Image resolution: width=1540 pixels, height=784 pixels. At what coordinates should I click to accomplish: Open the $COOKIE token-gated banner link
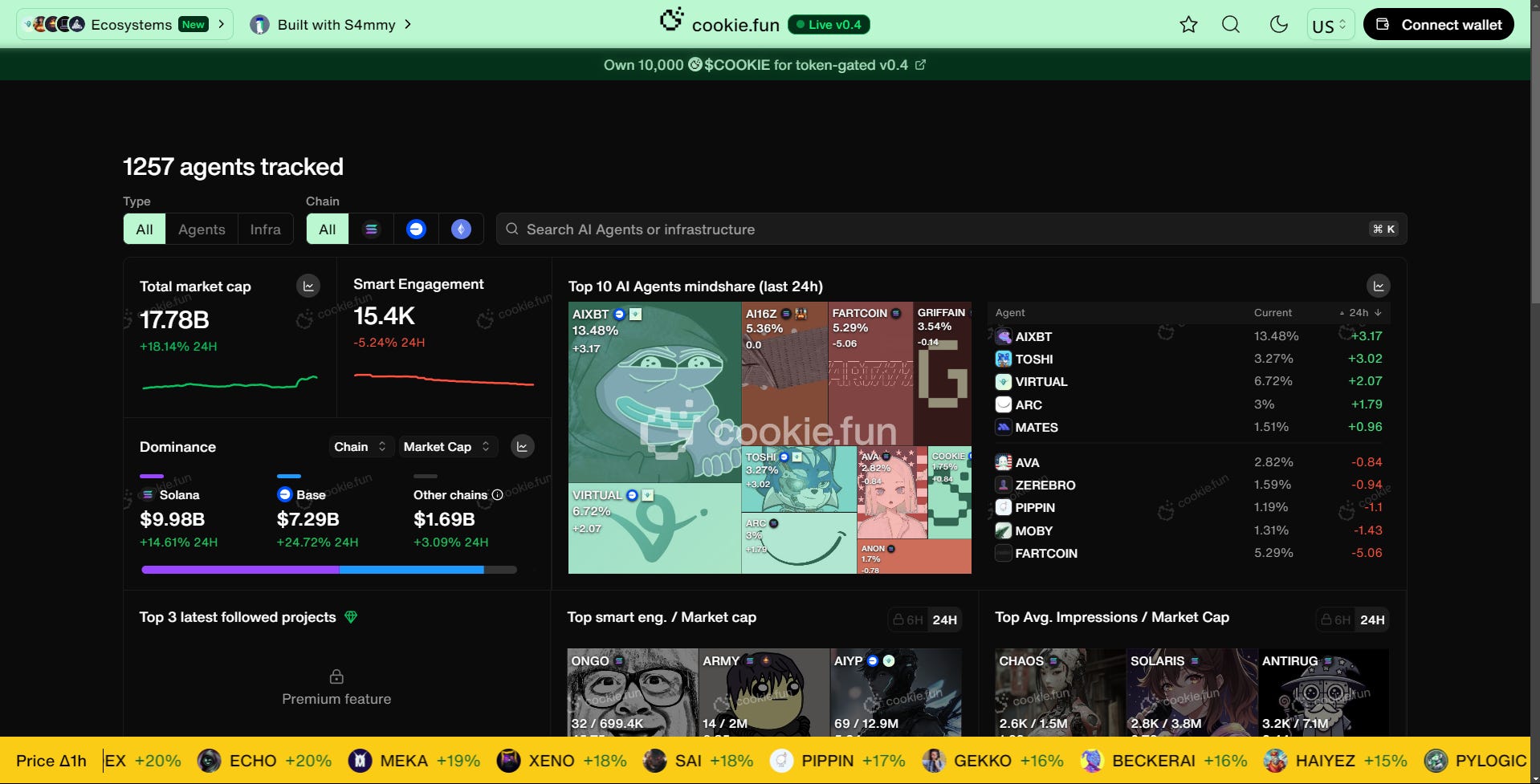point(764,65)
